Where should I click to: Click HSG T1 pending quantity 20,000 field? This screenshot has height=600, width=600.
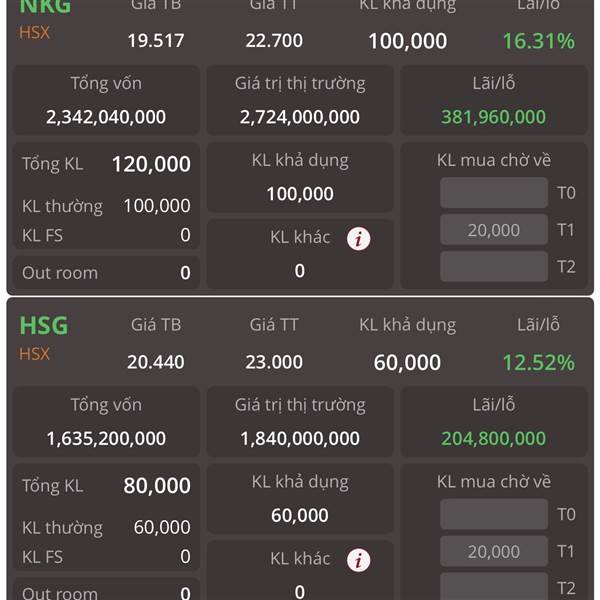pyautogui.click(x=494, y=551)
